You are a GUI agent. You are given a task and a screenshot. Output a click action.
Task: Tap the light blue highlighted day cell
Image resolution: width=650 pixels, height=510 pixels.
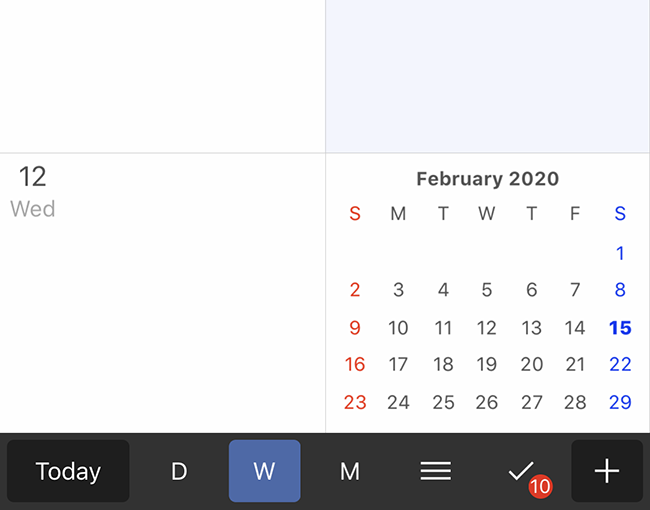tap(487, 75)
